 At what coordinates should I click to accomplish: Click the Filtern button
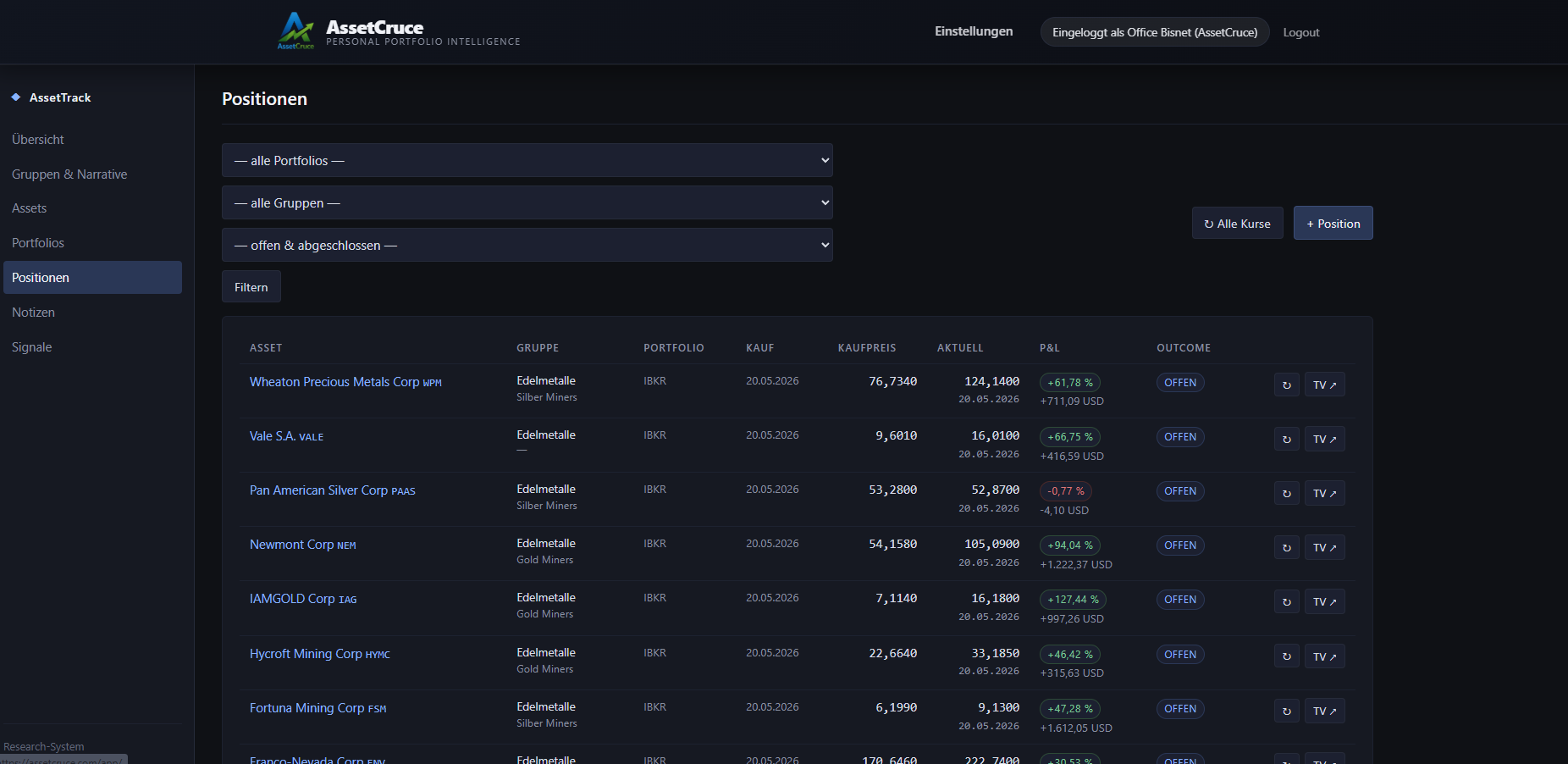(x=251, y=287)
